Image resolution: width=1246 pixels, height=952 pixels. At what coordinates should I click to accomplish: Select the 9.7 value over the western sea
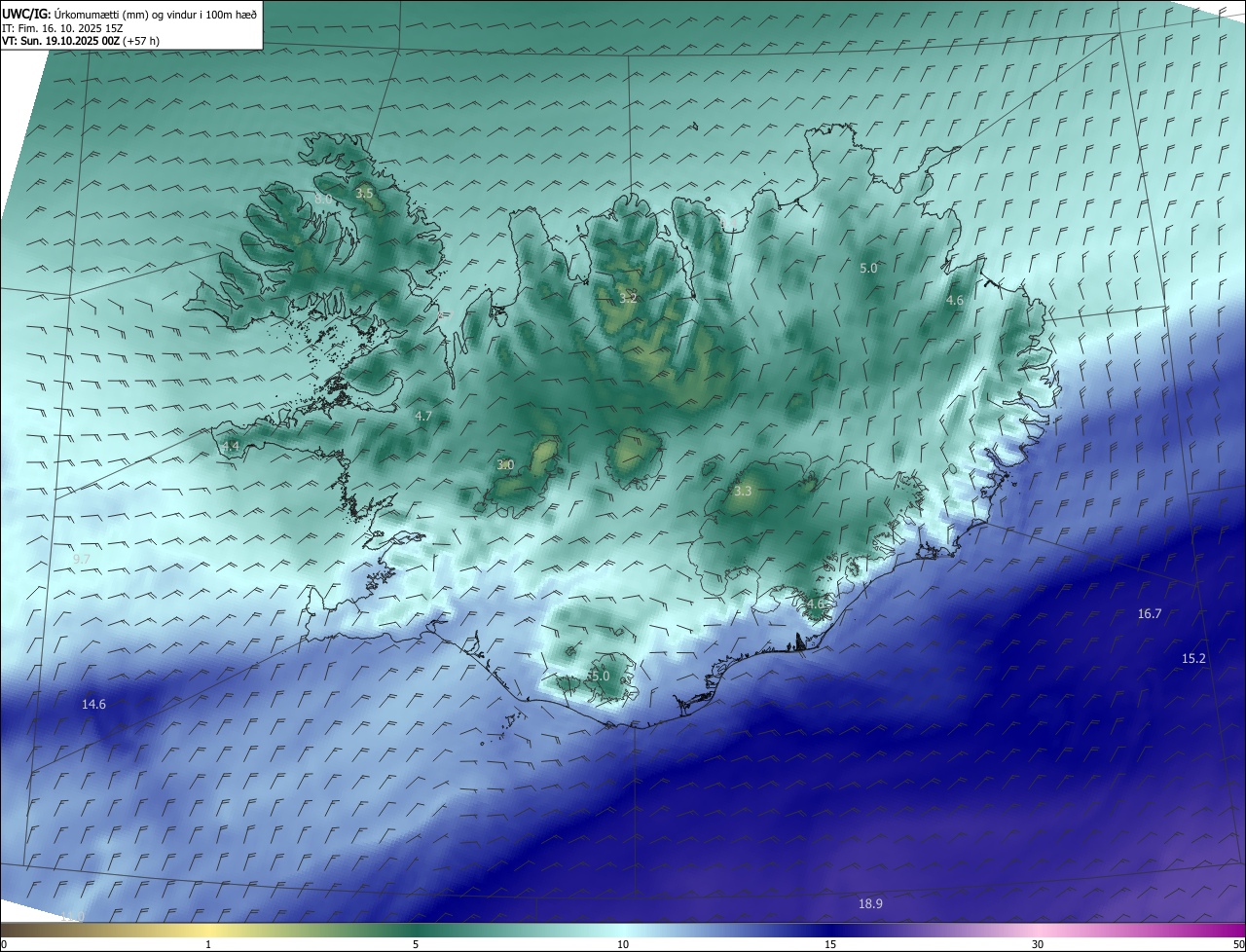coord(82,559)
